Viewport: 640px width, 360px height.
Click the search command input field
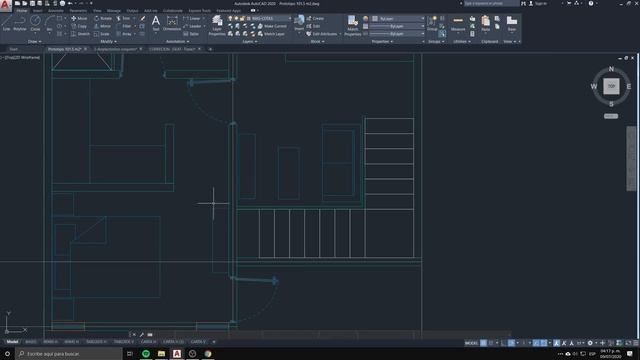click(x=491, y=3)
